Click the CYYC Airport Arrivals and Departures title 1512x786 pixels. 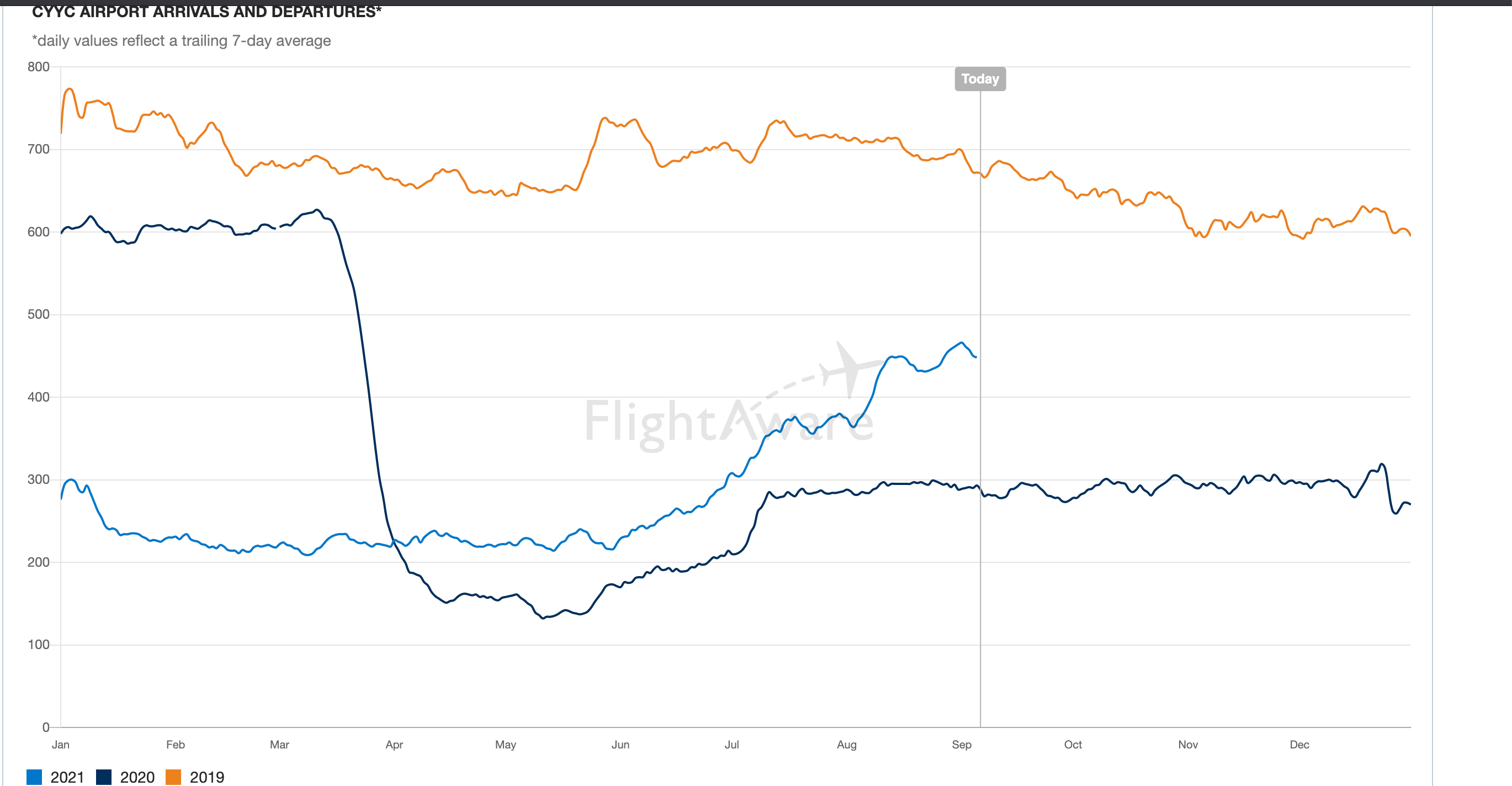(206, 11)
